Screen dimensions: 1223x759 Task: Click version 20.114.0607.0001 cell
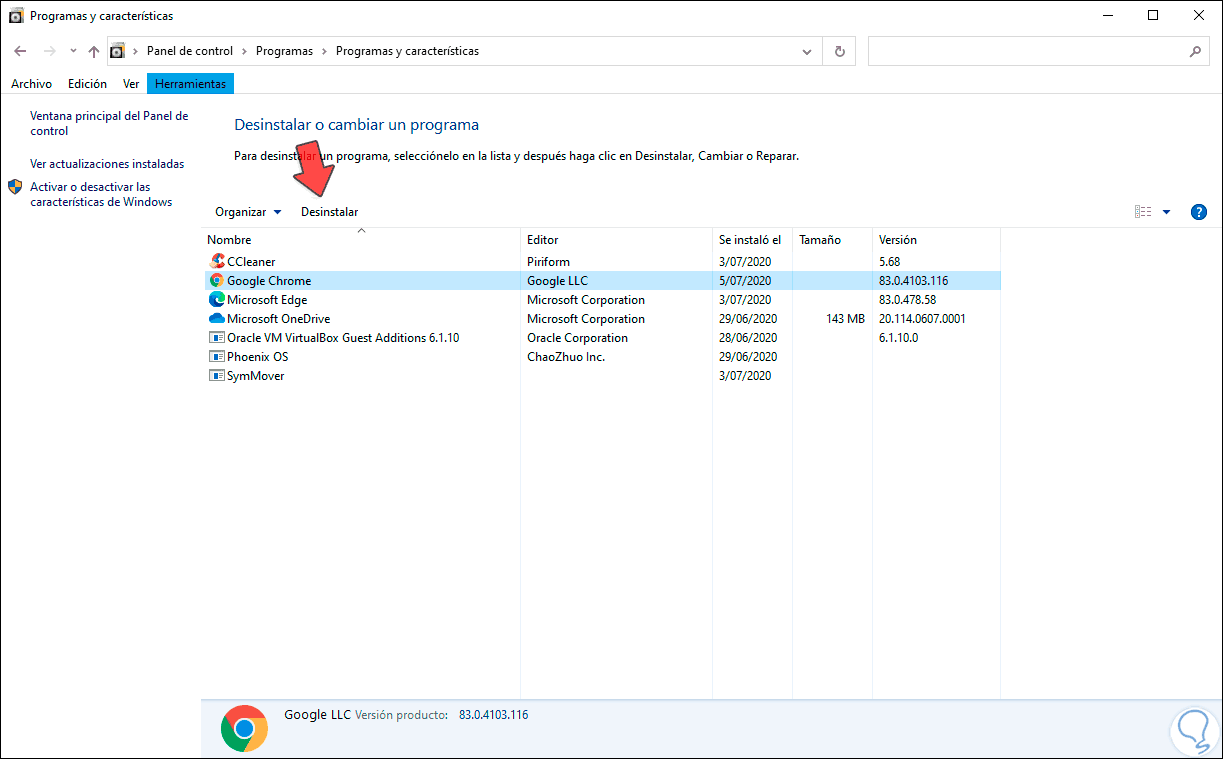(x=922, y=319)
